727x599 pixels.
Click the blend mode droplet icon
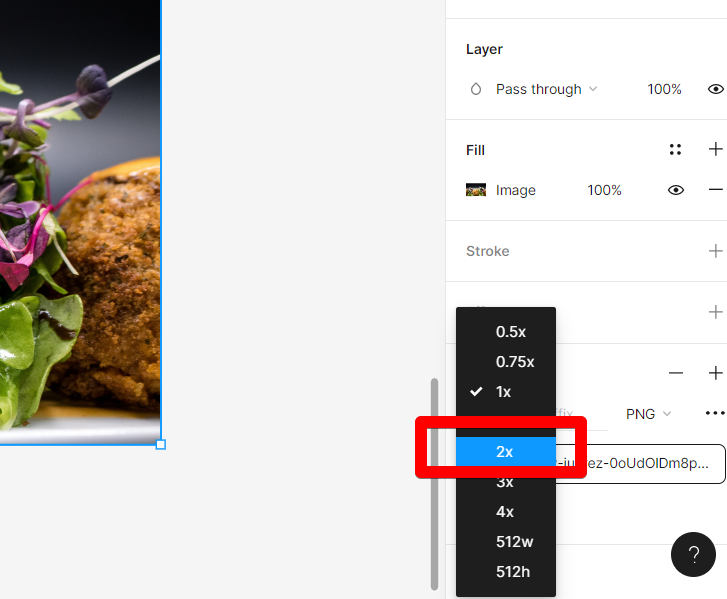point(476,89)
